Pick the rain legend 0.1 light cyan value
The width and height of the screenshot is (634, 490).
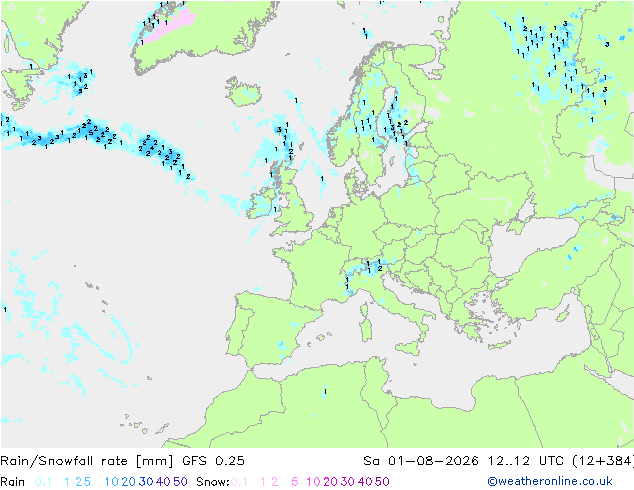click(x=43, y=482)
